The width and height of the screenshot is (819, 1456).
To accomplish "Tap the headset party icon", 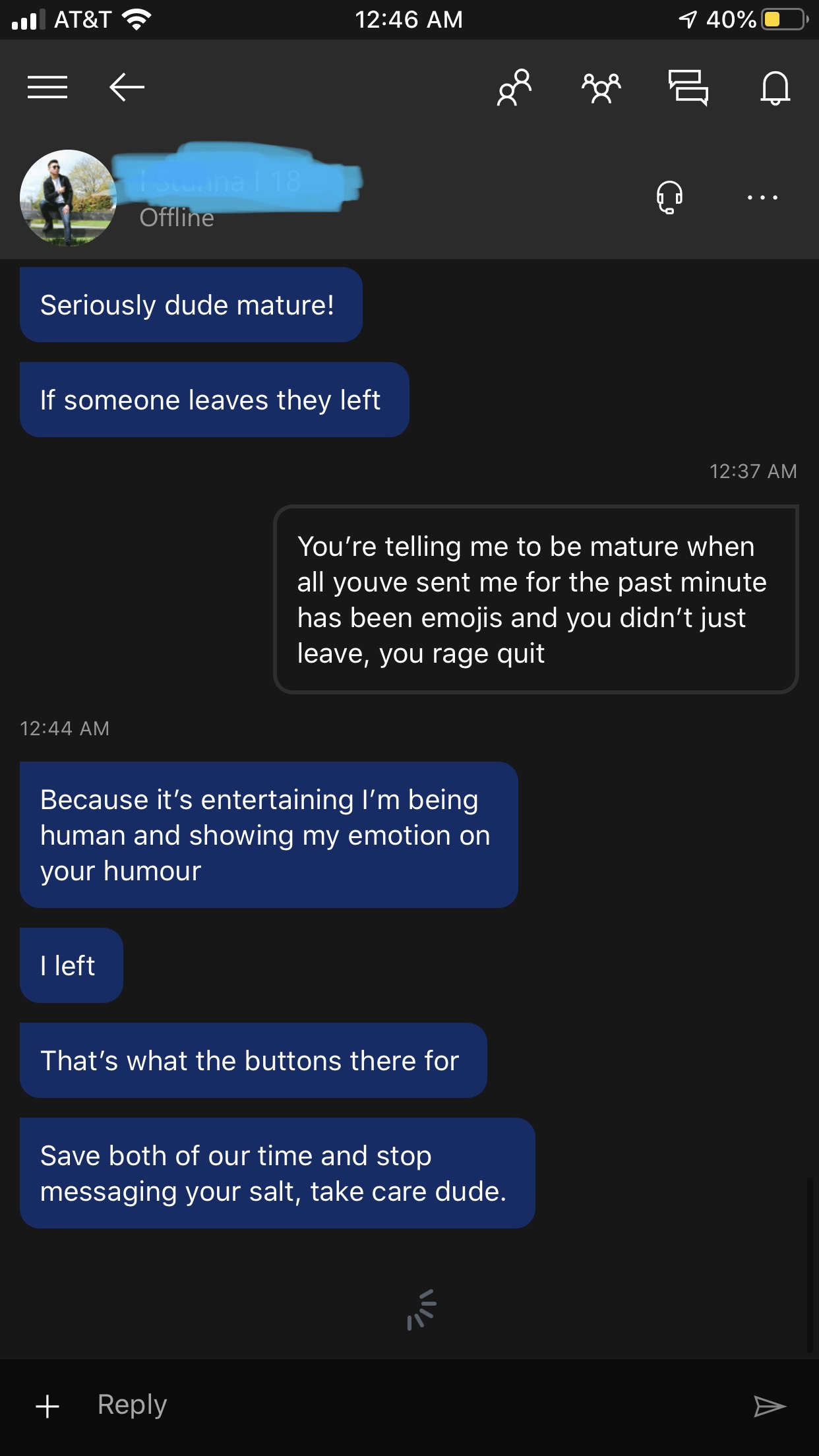I will (669, 197).
